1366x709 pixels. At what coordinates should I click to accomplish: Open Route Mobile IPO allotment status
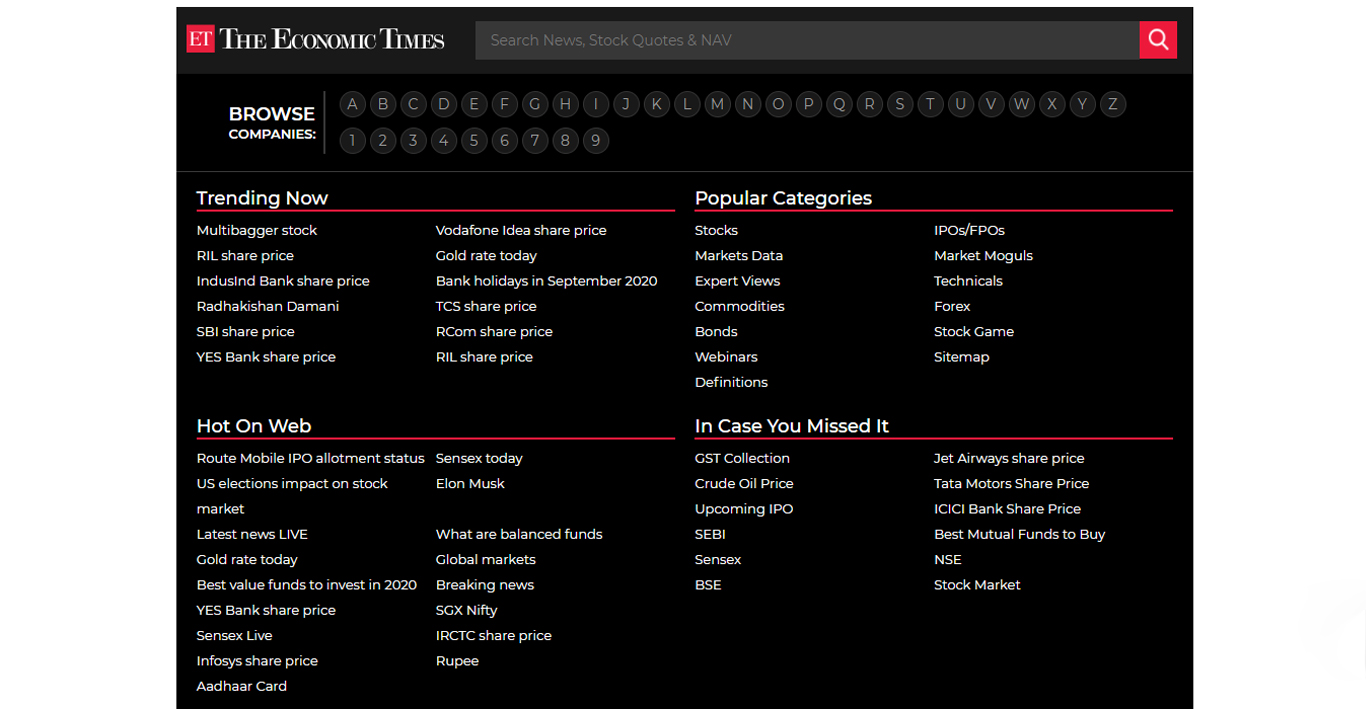pyautogui.click(x=310, y=458)
